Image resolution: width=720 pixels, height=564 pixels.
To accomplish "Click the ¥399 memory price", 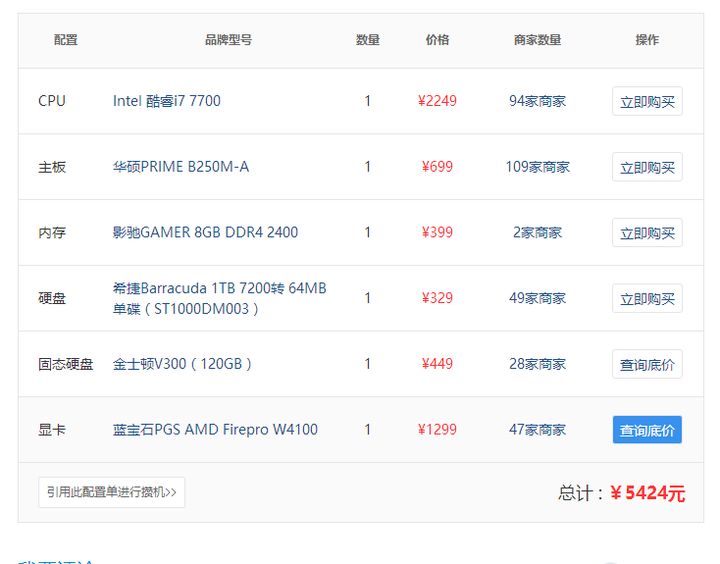I will point(437,232).
